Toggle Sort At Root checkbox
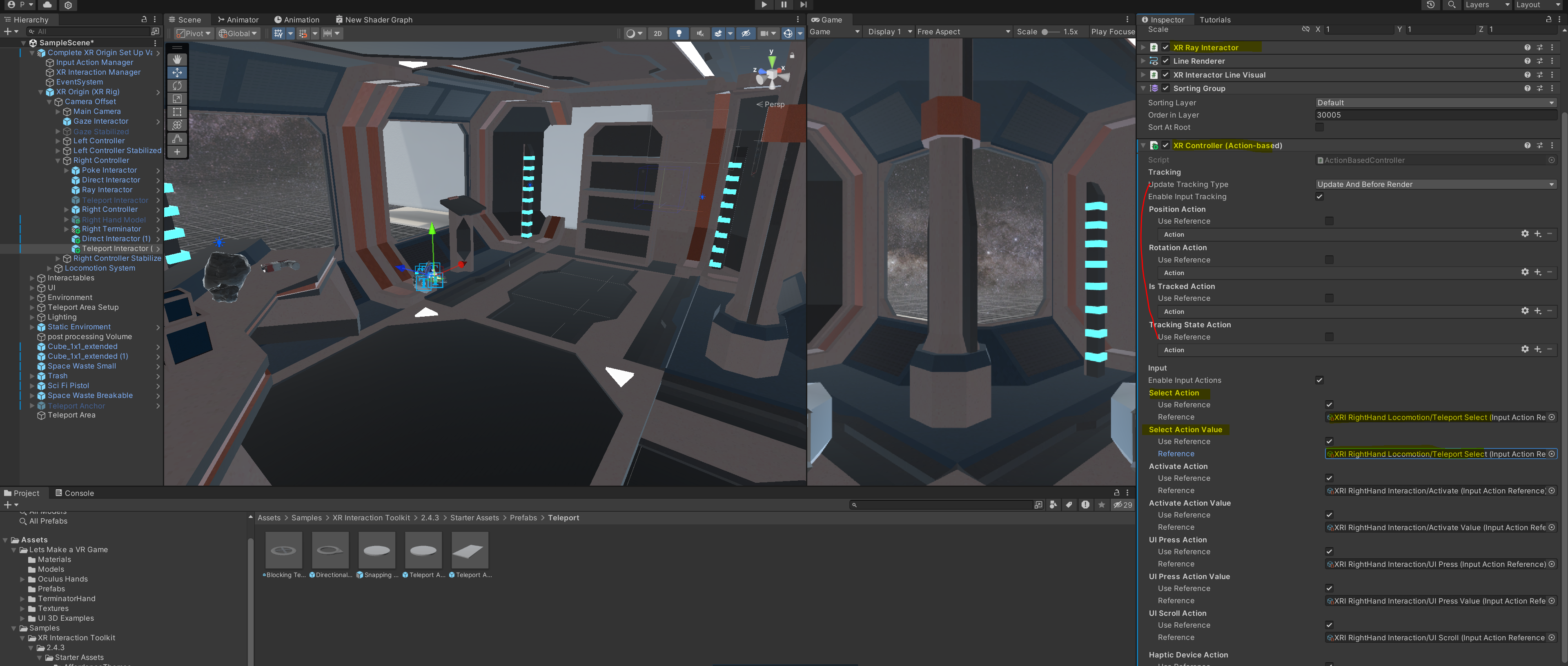The width and height of the screenshot is (1568, 666). [x=1319, y=127]
